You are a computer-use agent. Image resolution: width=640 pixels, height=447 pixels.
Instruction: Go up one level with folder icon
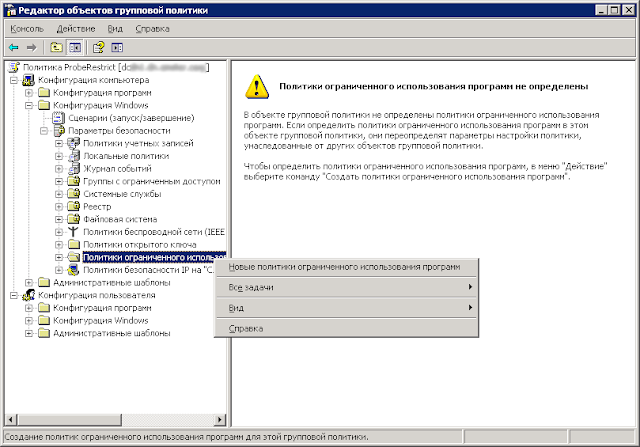pos(56,48)
